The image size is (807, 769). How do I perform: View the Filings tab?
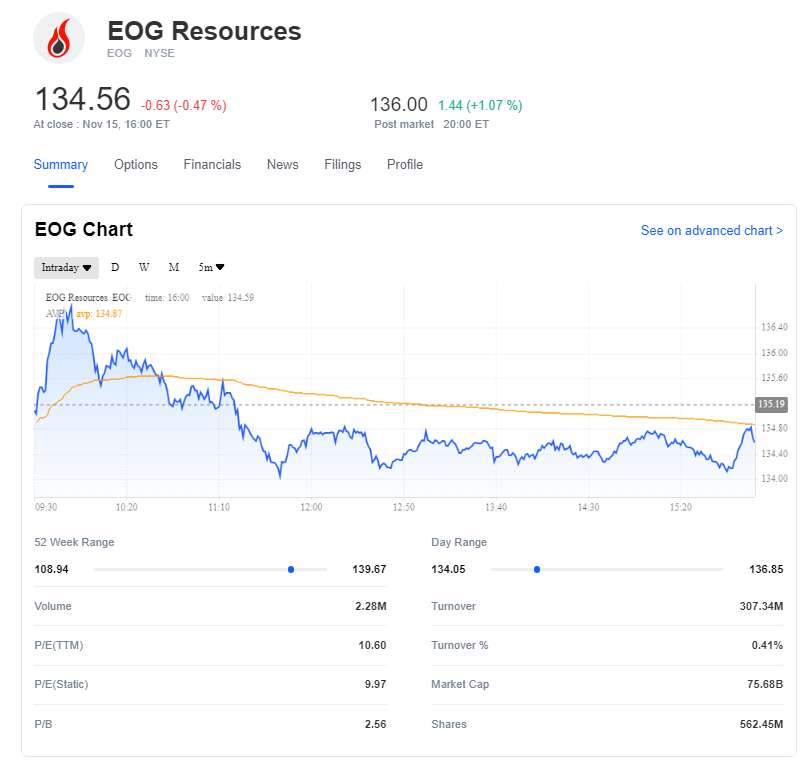342,165
